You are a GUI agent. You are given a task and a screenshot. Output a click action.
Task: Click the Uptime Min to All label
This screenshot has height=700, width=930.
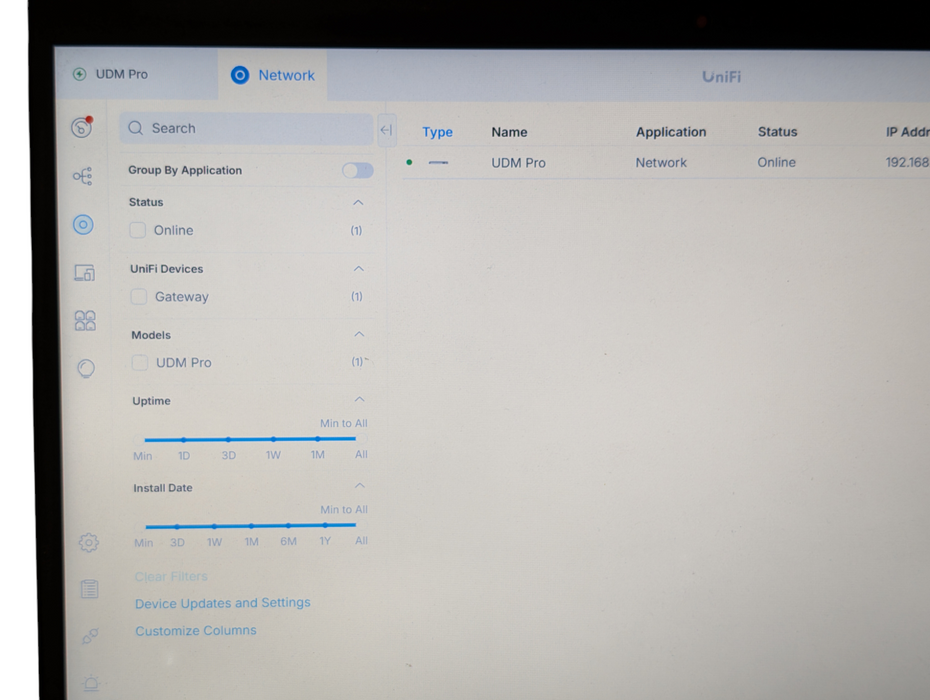point(344,423)
